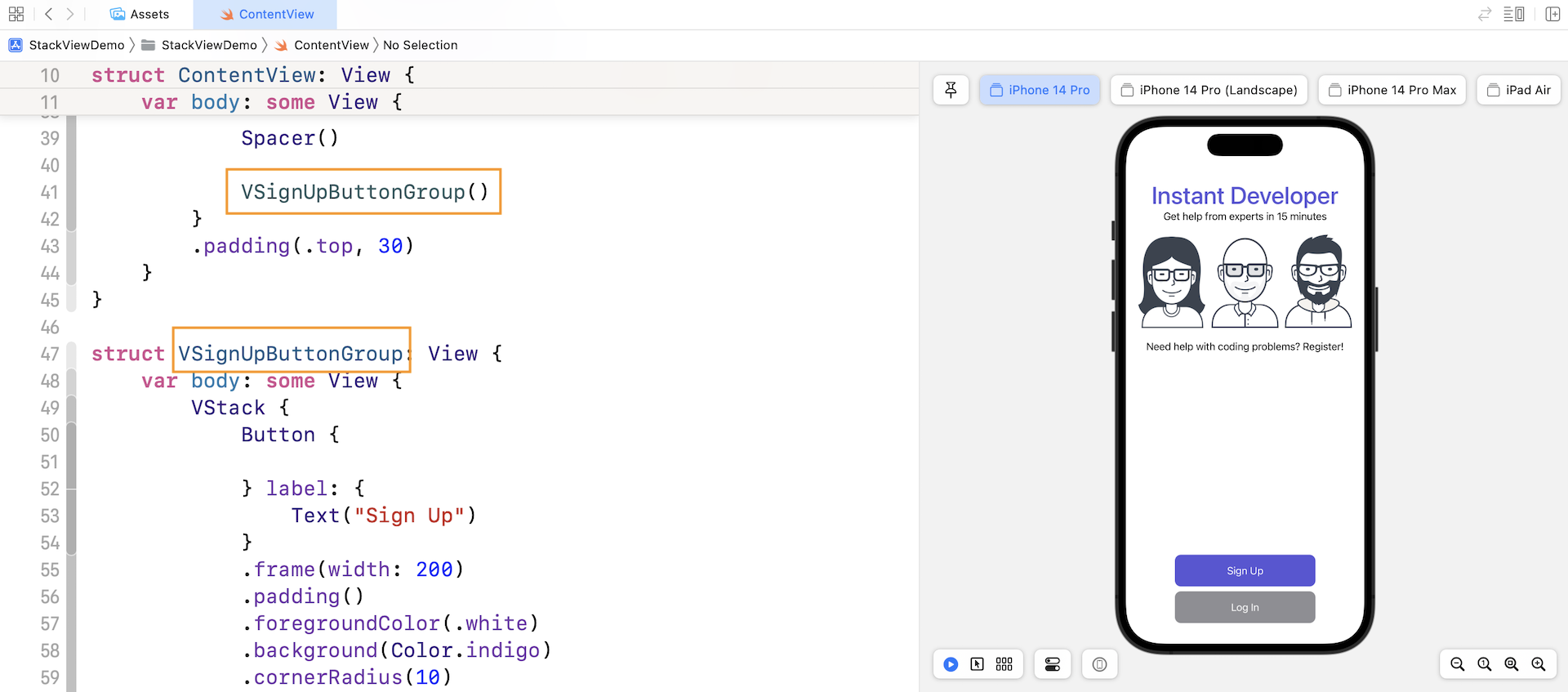Select the iPhone 14 Pro (Landscape) preview
1568x692 pixels.
point(1209,90)
